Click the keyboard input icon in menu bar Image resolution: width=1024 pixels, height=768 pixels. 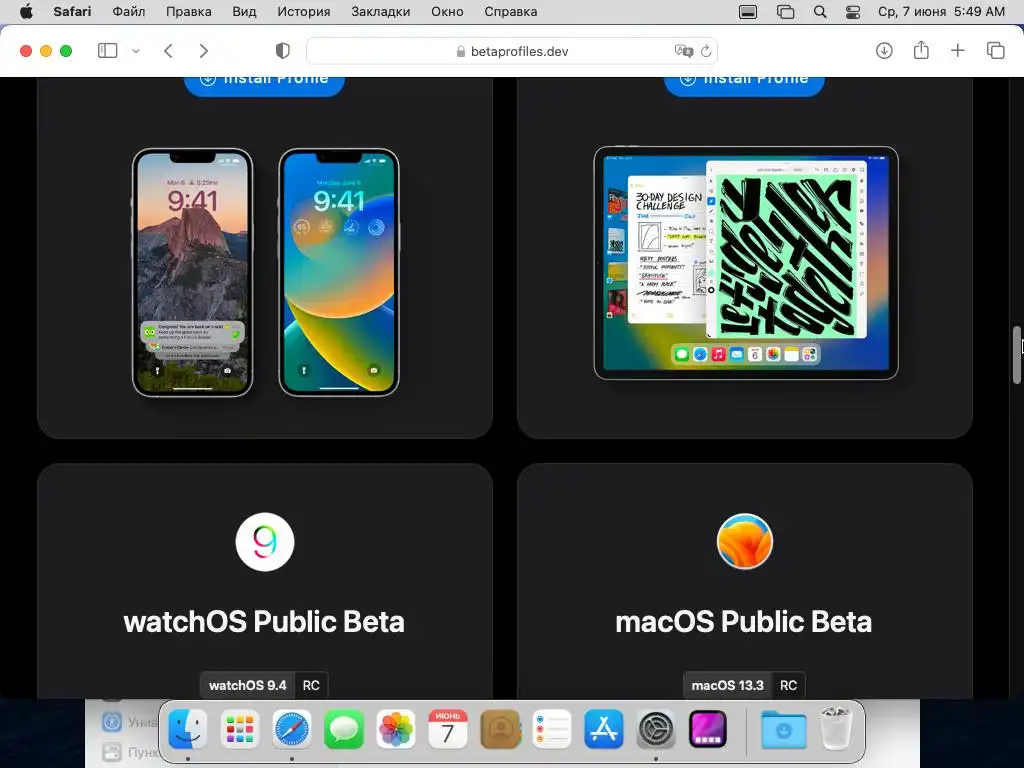[x=748, y=12]
